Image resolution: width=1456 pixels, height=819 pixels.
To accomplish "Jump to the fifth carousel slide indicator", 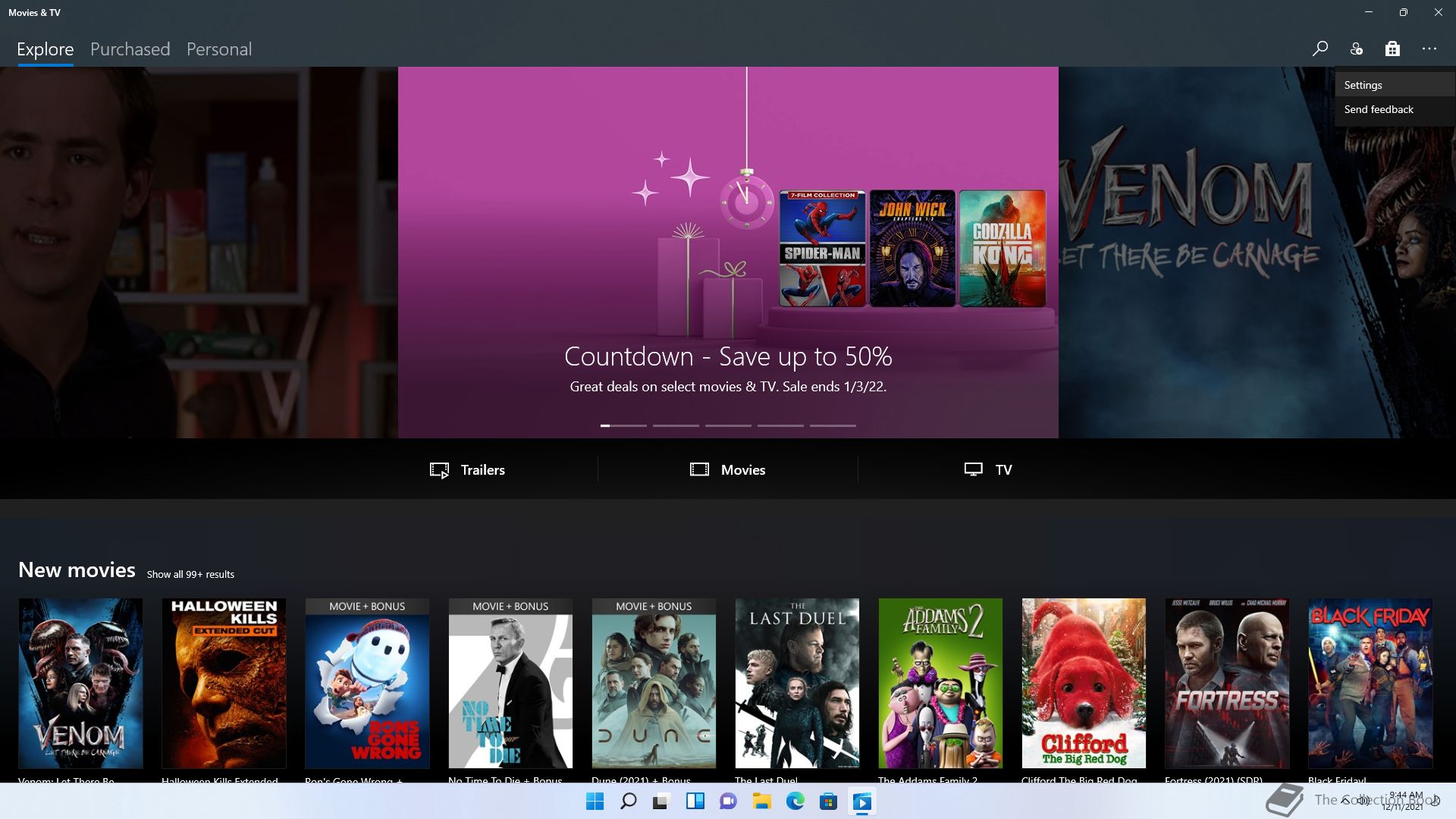I will 833,425.
